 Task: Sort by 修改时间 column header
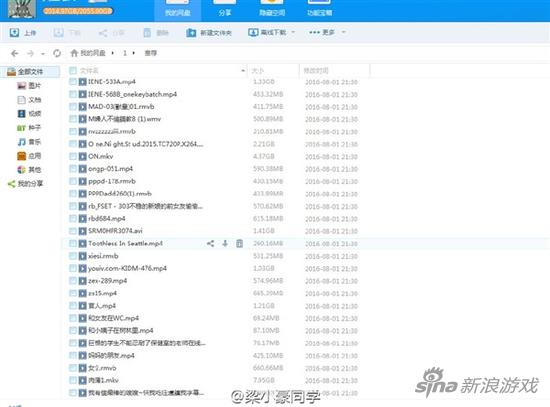pos(316,71)
